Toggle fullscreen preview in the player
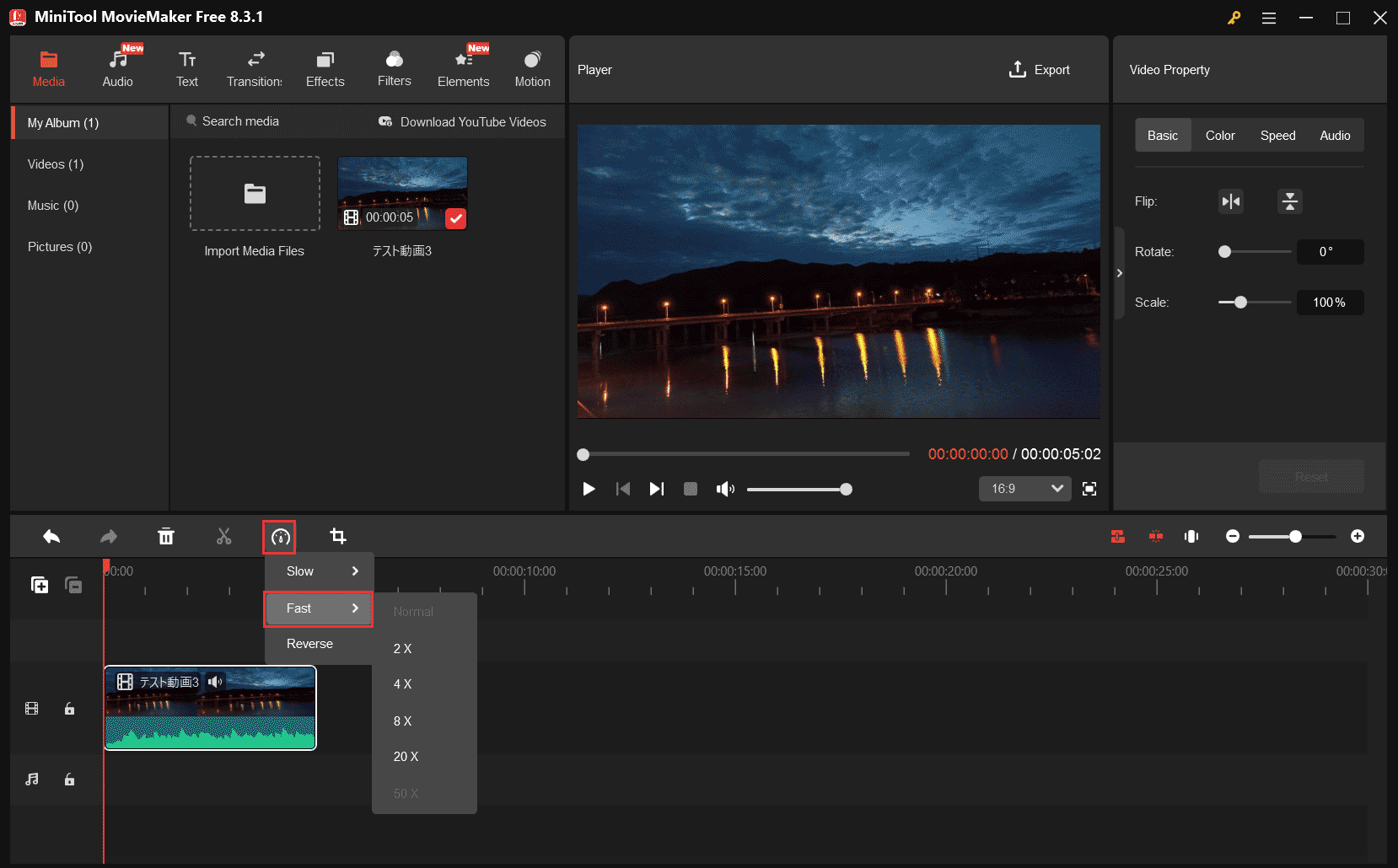Image resolution: width=1398 pixels, height=868 pixels. pyautogui.click(x=1089, y=489)
